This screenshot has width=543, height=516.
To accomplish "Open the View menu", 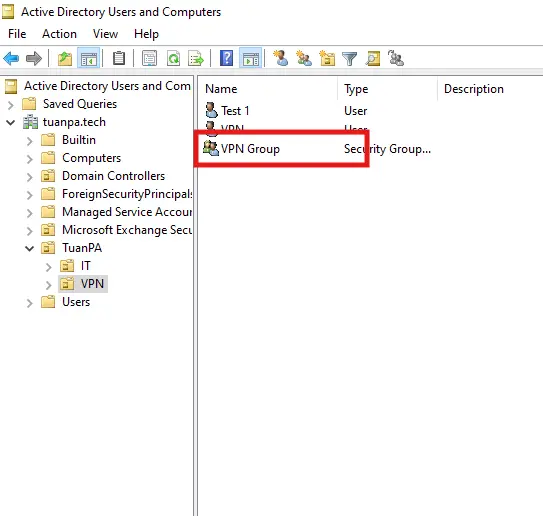I will 105,34.
